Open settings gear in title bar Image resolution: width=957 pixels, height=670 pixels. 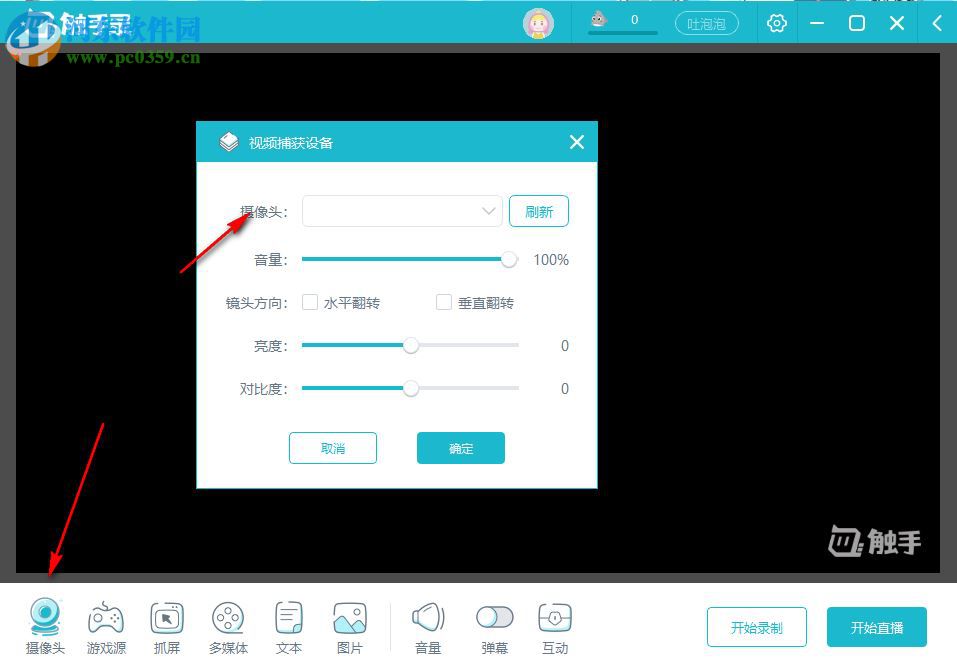776,23
